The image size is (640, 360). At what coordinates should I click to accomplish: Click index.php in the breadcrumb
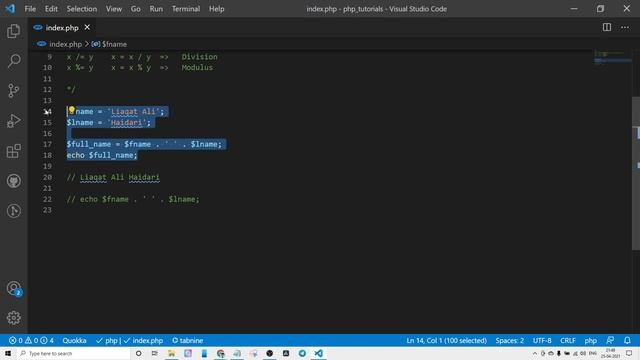65,44
